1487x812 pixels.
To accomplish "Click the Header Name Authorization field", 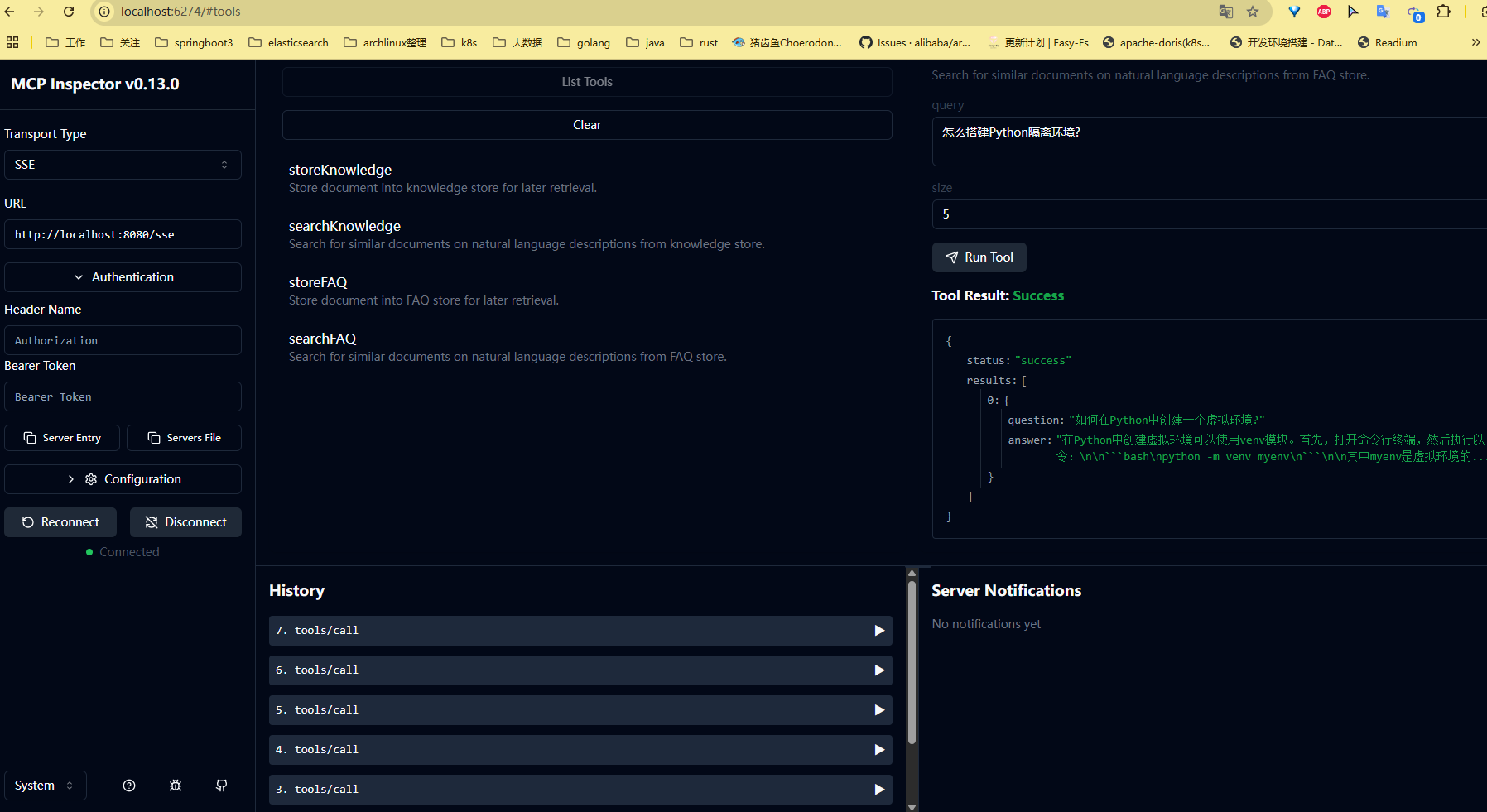I will pyautogui.click(x=123, y=340).
